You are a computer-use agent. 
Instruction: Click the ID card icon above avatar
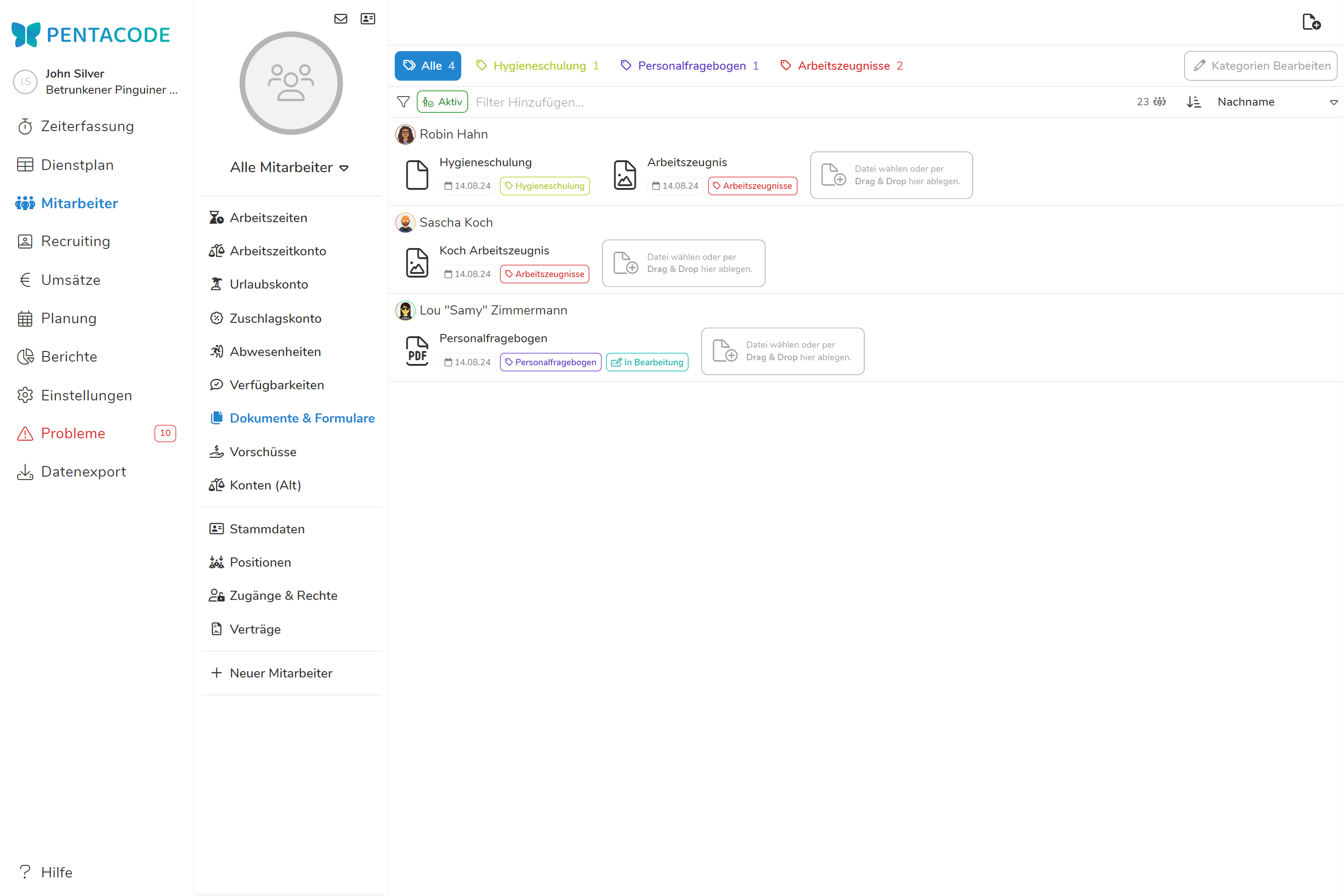click(x=368, y=19)
